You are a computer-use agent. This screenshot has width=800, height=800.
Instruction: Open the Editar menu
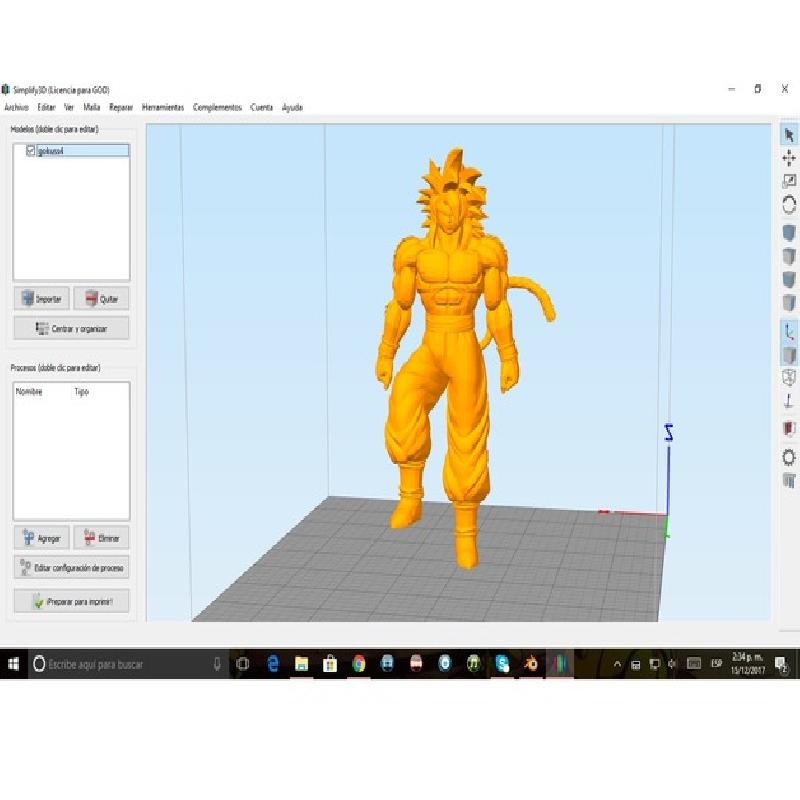[46, 107]
